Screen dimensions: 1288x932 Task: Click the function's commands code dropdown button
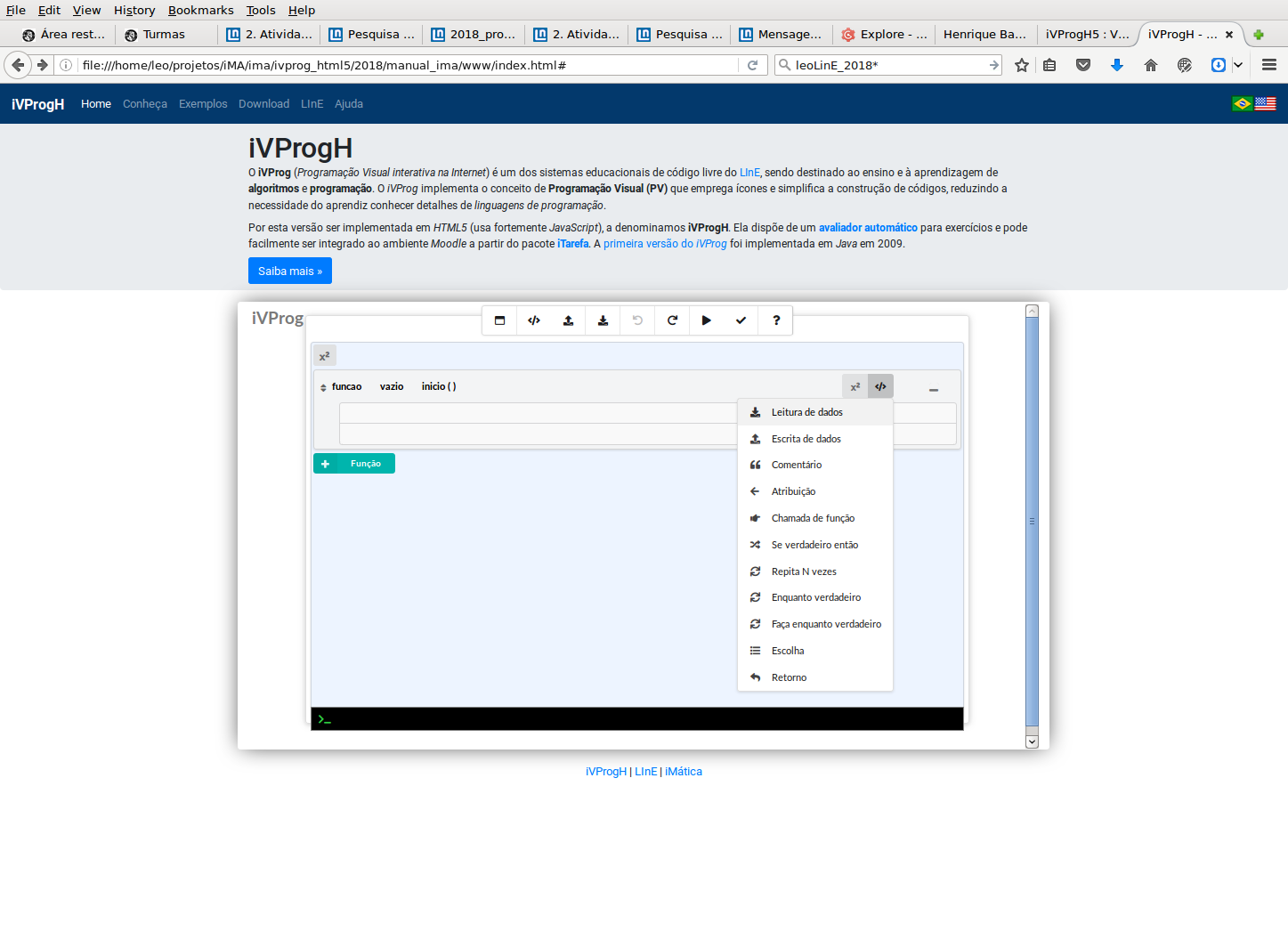pos(880,386)
